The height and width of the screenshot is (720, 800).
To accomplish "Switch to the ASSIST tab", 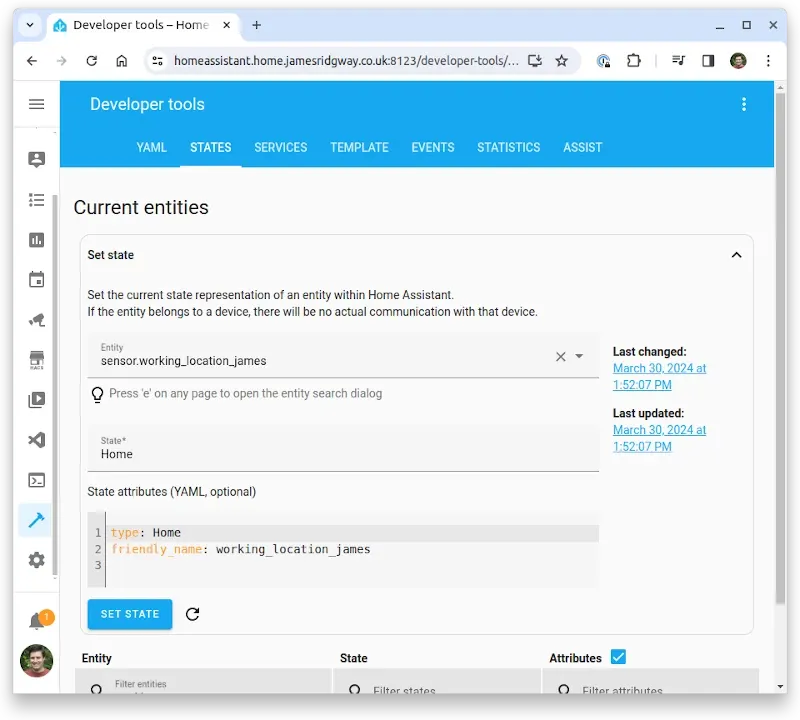I will pyautogui.click(x=583, y=147).
